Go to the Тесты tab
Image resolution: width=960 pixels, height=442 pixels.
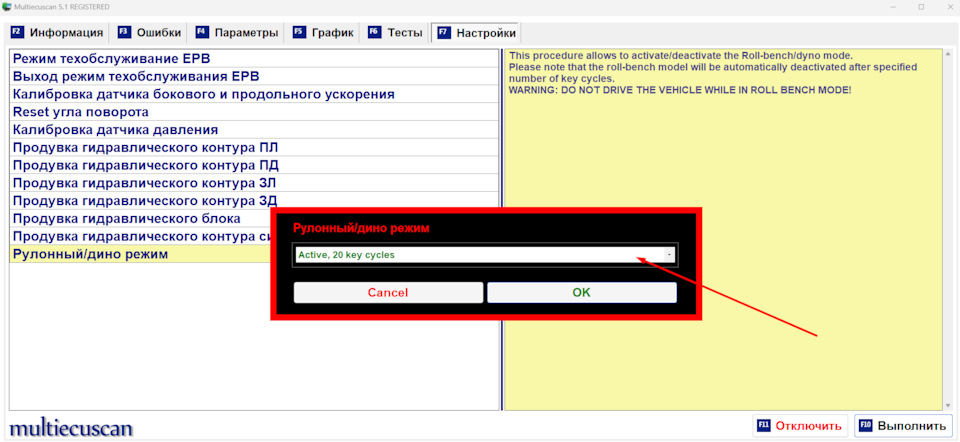395,32
